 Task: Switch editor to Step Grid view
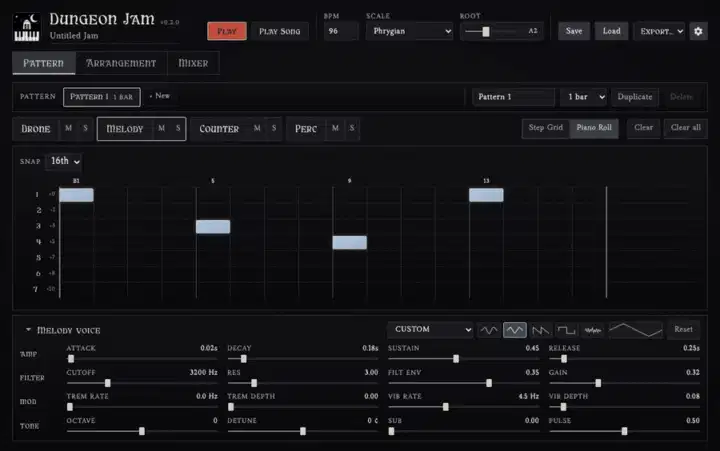(x=546, y=128)
